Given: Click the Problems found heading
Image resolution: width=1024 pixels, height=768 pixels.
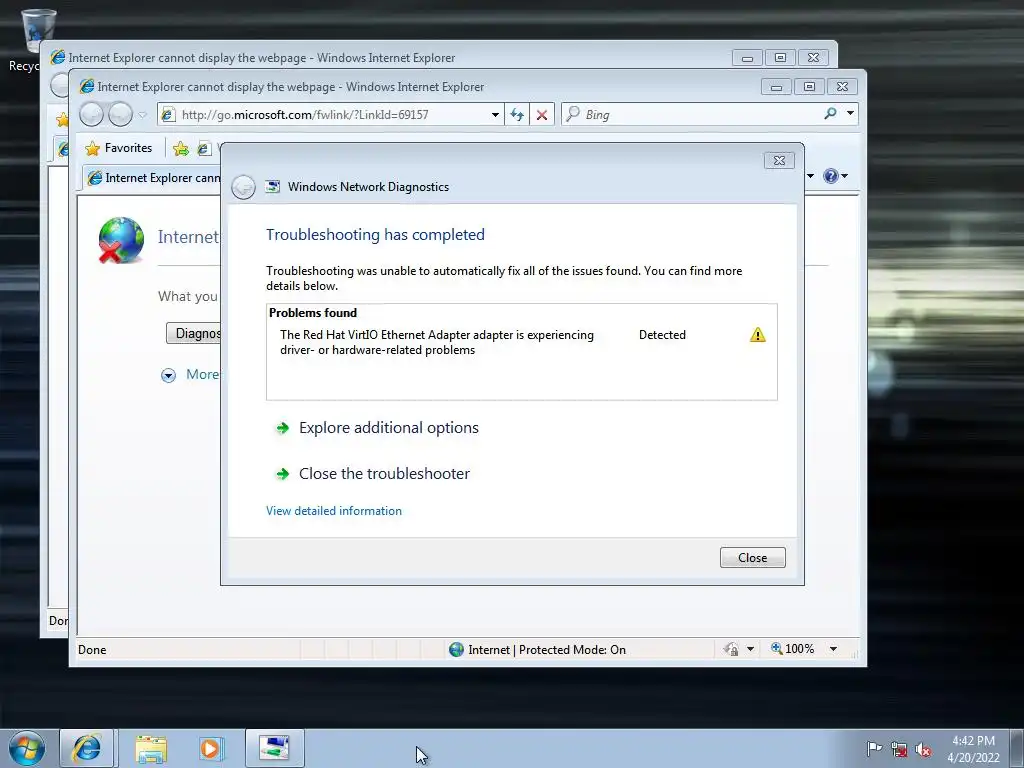Looking at the screenshot, I should point(313,313).
